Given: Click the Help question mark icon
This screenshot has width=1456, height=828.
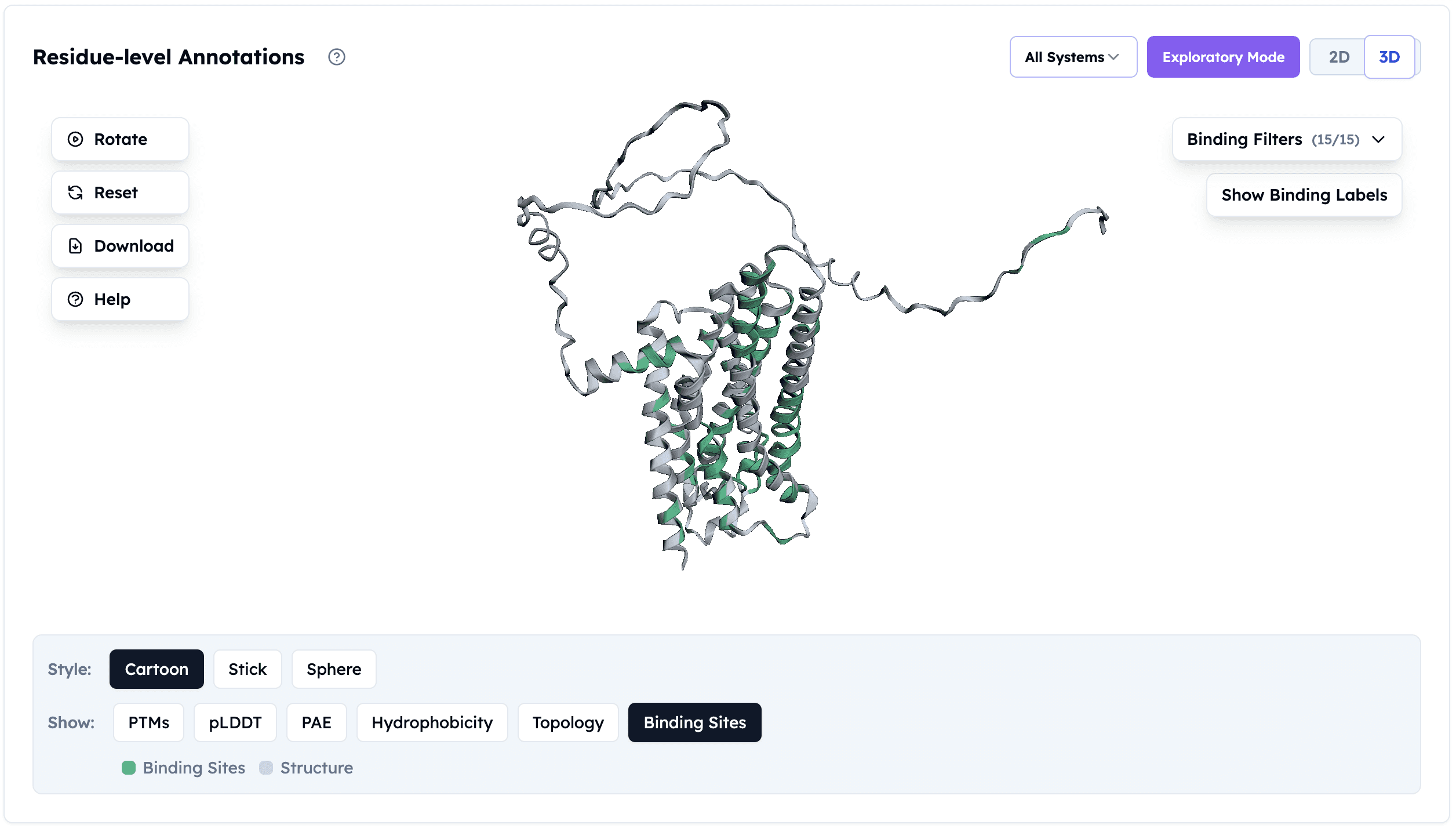Looking at the screenshot, I should point(75,299).
